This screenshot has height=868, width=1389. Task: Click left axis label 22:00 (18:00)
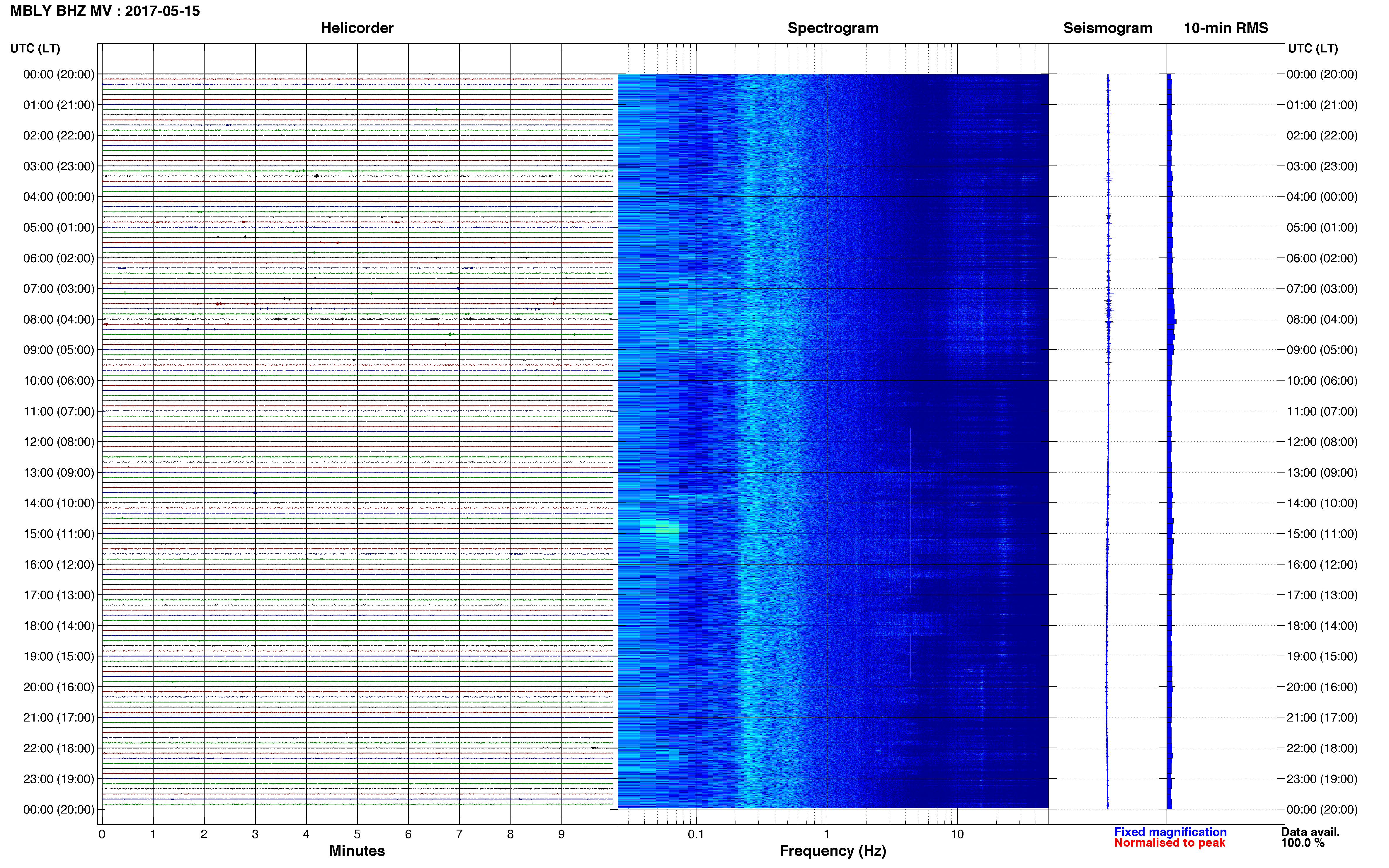(x=59, y=748)
